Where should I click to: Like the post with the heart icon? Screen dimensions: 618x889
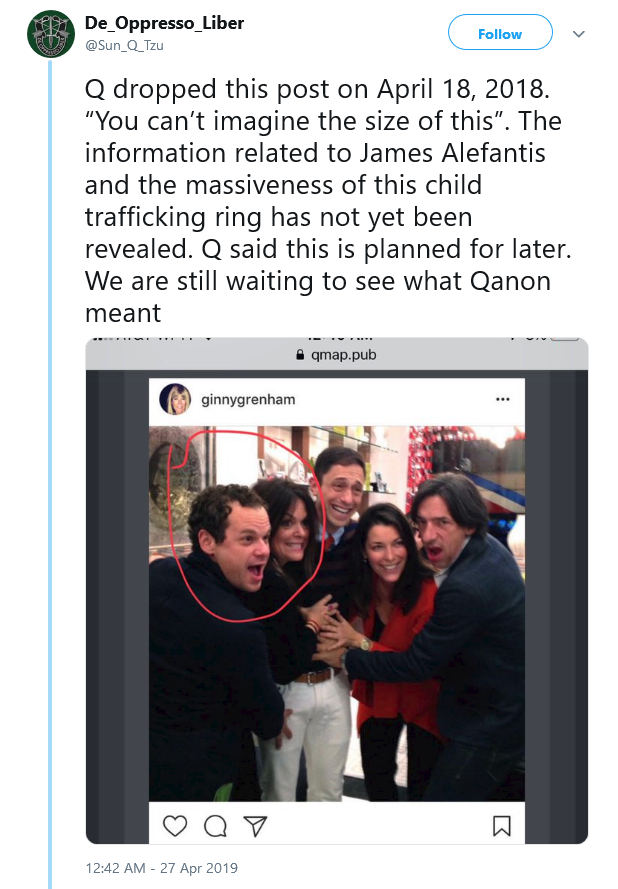[x=175, y=826]
